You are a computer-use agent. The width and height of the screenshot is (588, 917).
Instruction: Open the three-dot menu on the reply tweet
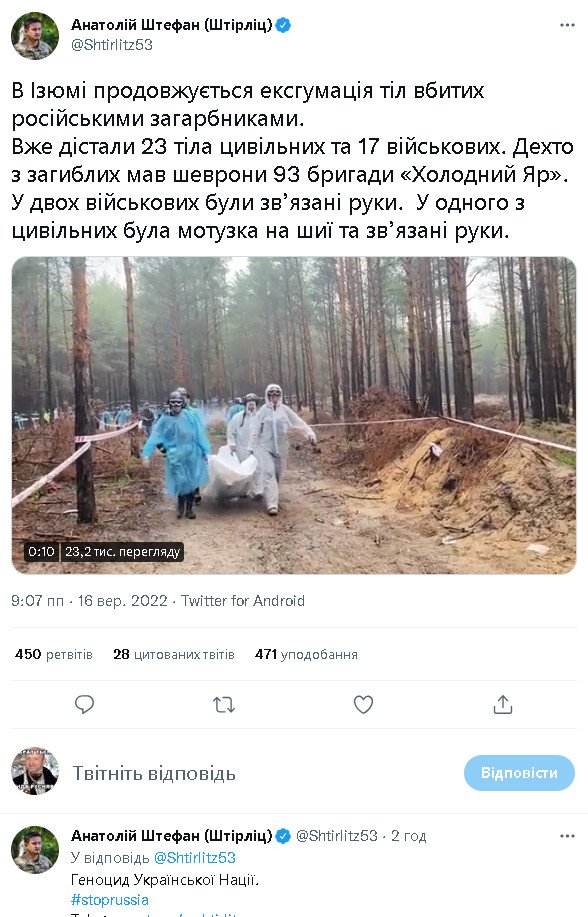tap(567, 836)
